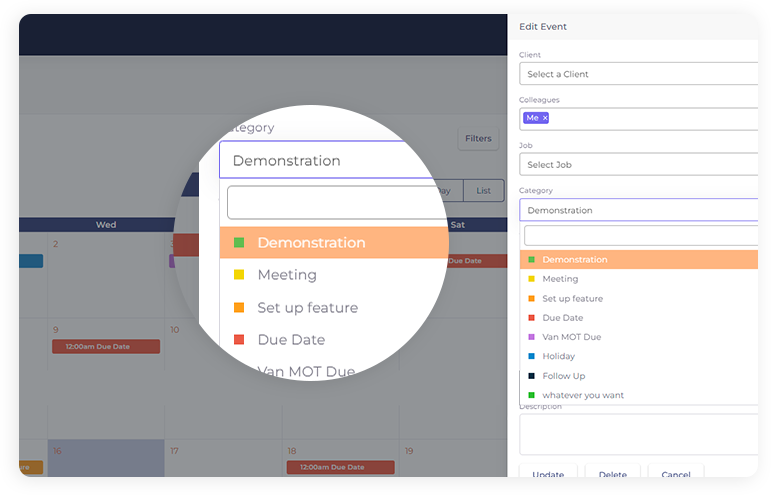This screenshot has height=495, width=771.
Task: Open the Select a Client dropdown
Action: point(638,74)
